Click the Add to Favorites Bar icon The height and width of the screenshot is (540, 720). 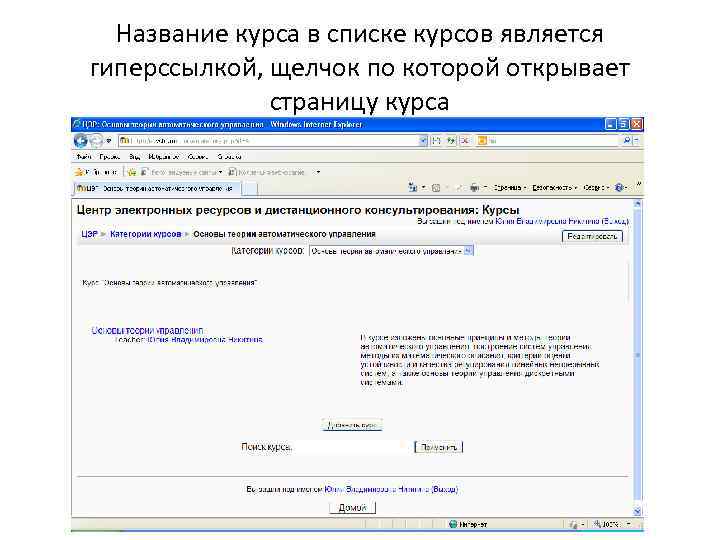coord(132,172)
